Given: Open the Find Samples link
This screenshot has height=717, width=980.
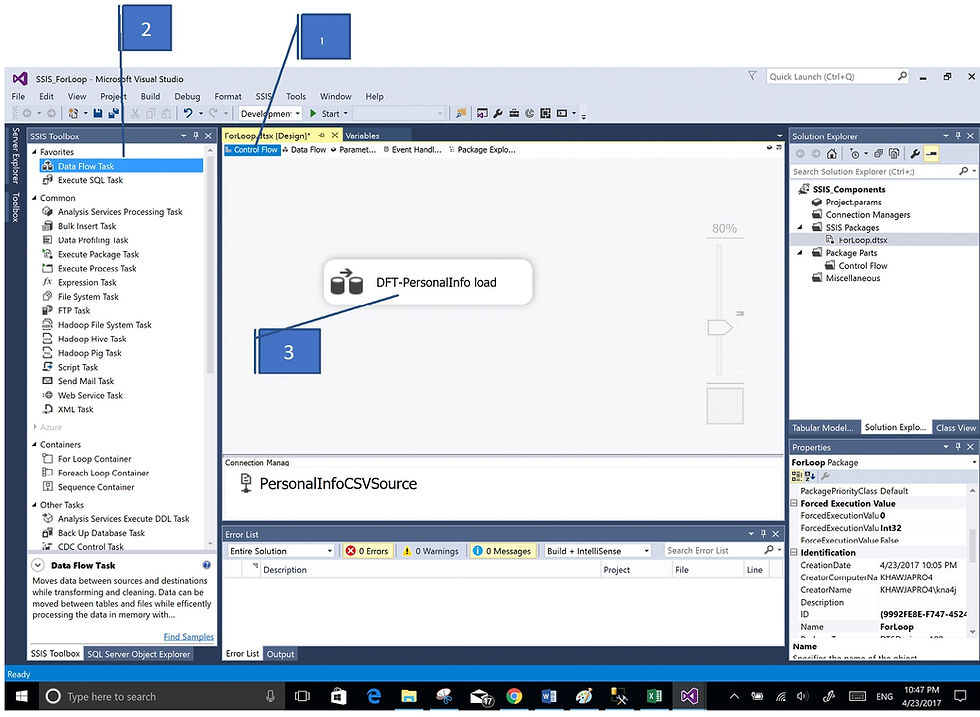Looking at the screenshot, I should [189, 637].
